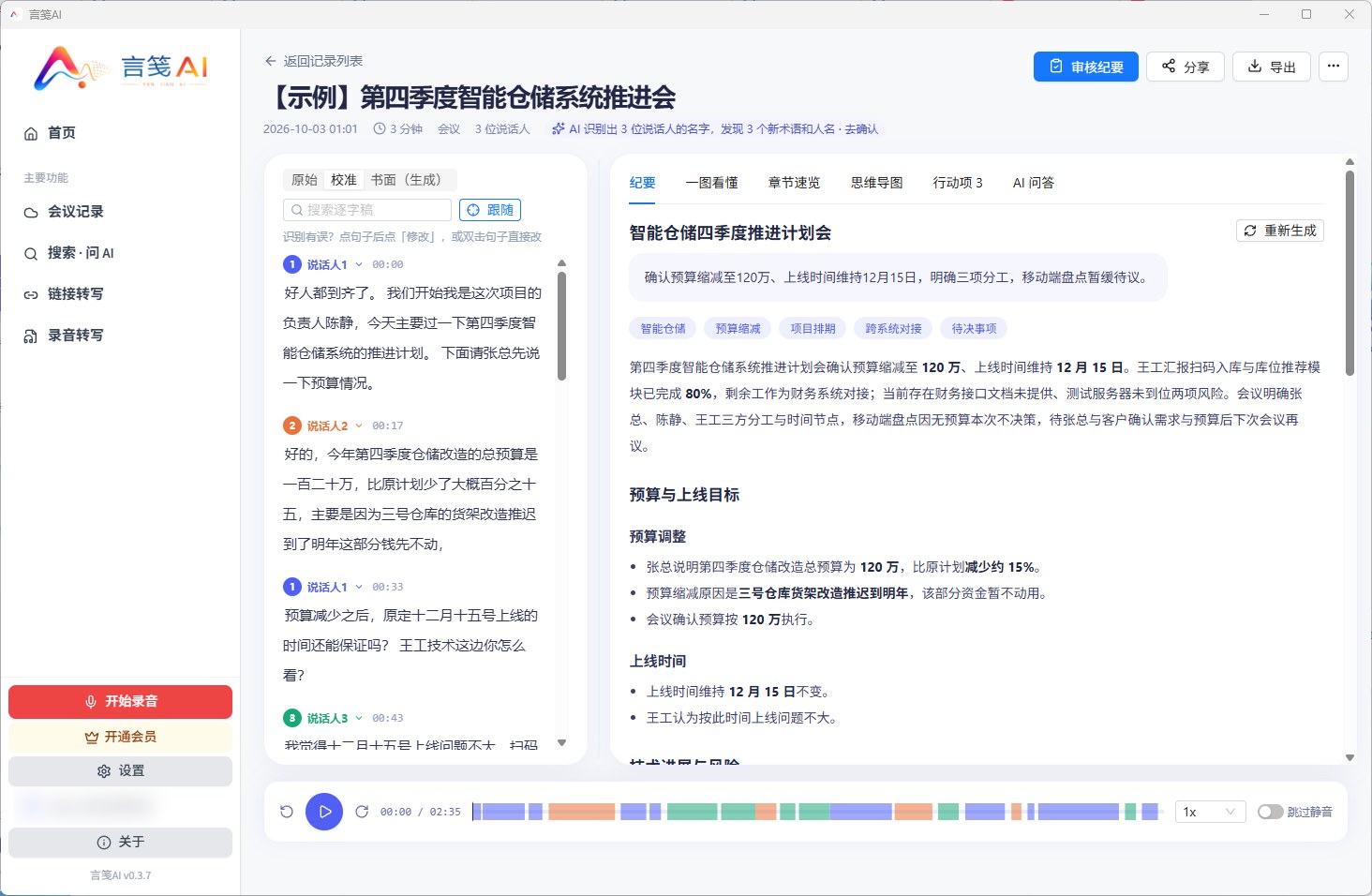Click the 设置 gear button
Screen dimensions: 1372x896
120,771
